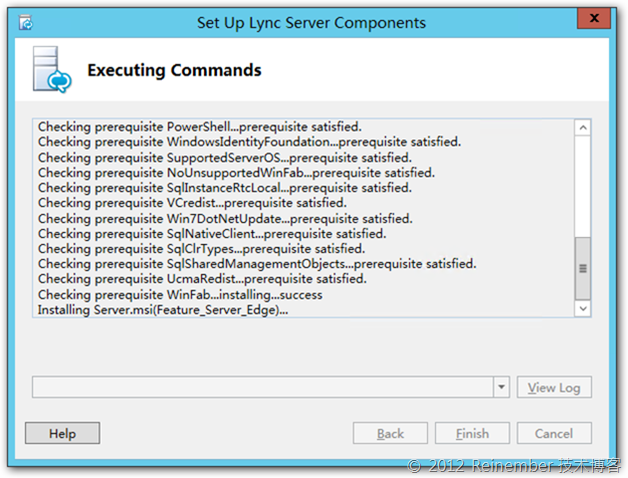The image size is (628, 478).
Task: Click the log list scroll-down arrow
Action: coord(583,309)
